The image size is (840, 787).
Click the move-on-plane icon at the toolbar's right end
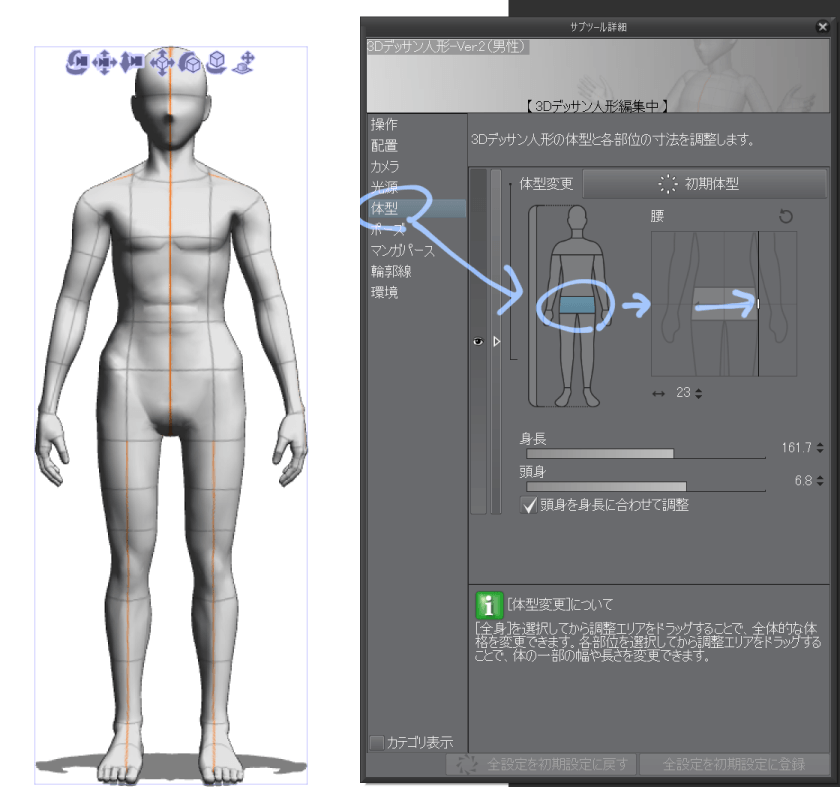click(x=244, y=62)
